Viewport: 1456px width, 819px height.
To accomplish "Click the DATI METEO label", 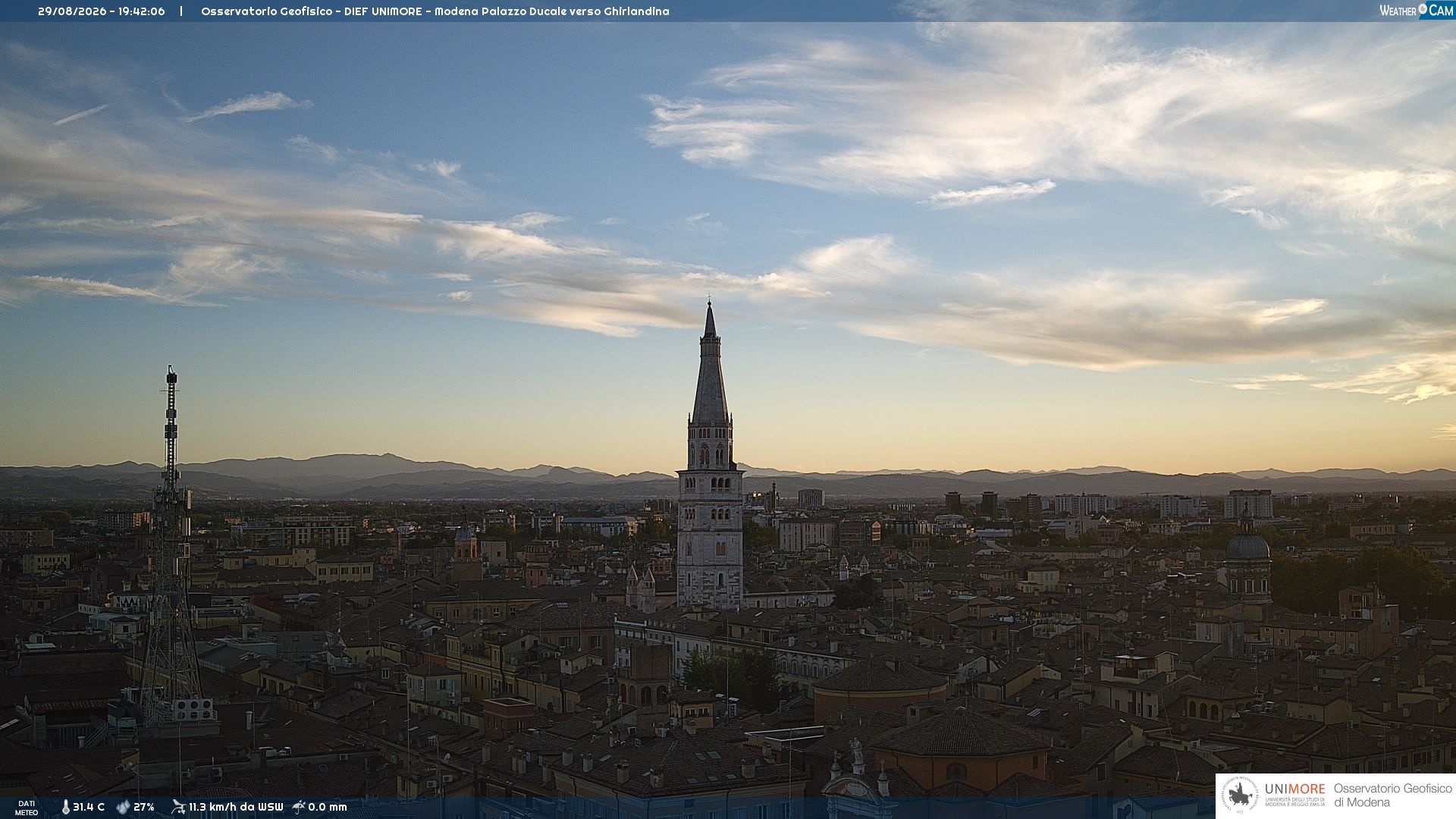I will pyautogui.click(x=27, y=808).
